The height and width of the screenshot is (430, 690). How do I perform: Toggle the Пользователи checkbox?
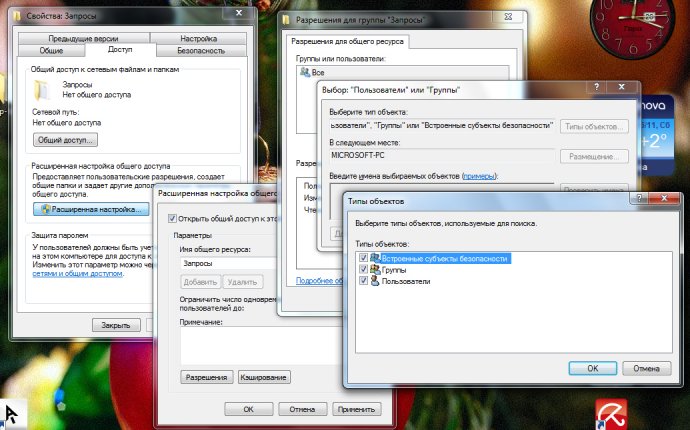363,281
